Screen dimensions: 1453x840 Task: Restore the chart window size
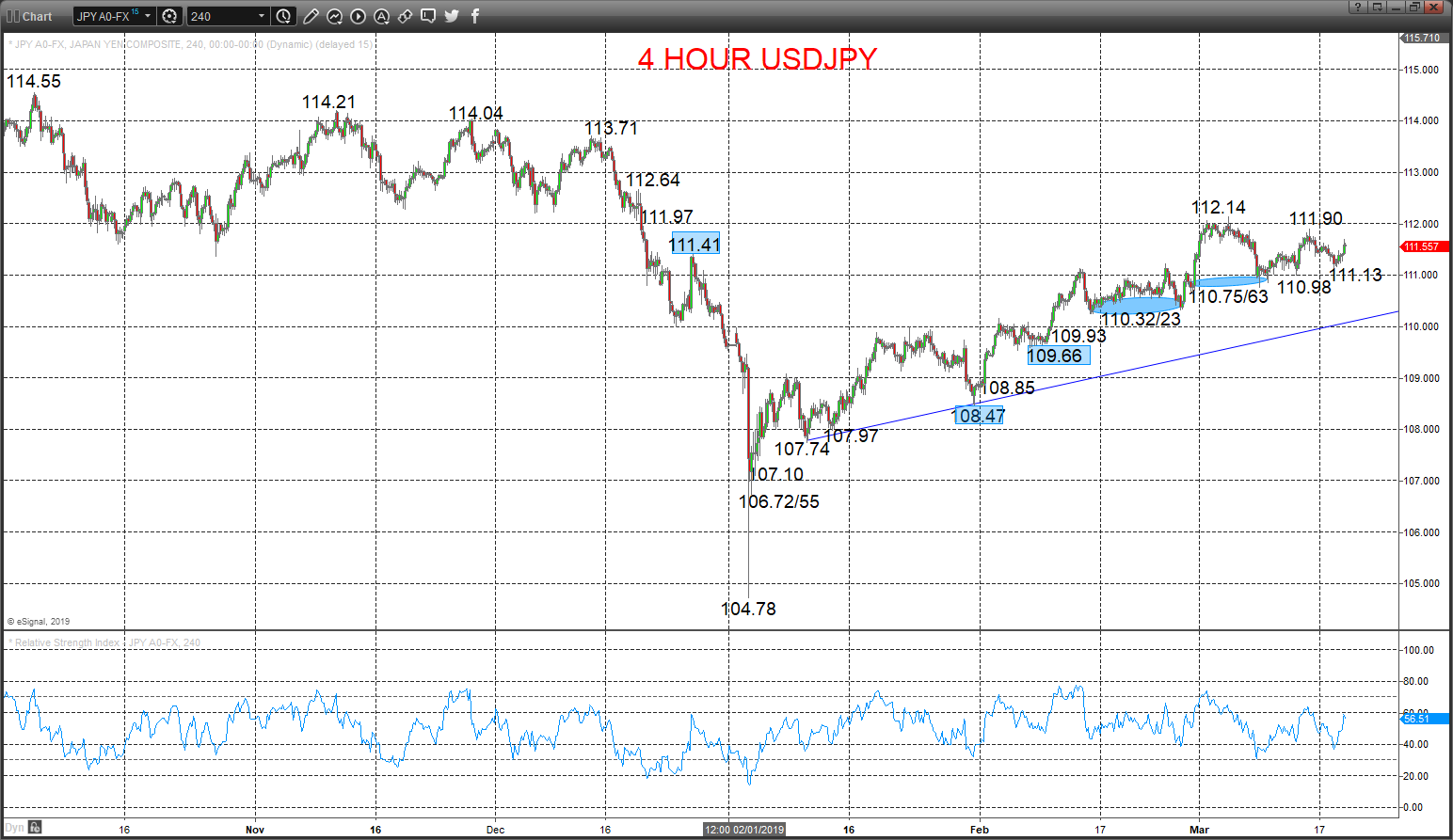[x=1414, y=7]
